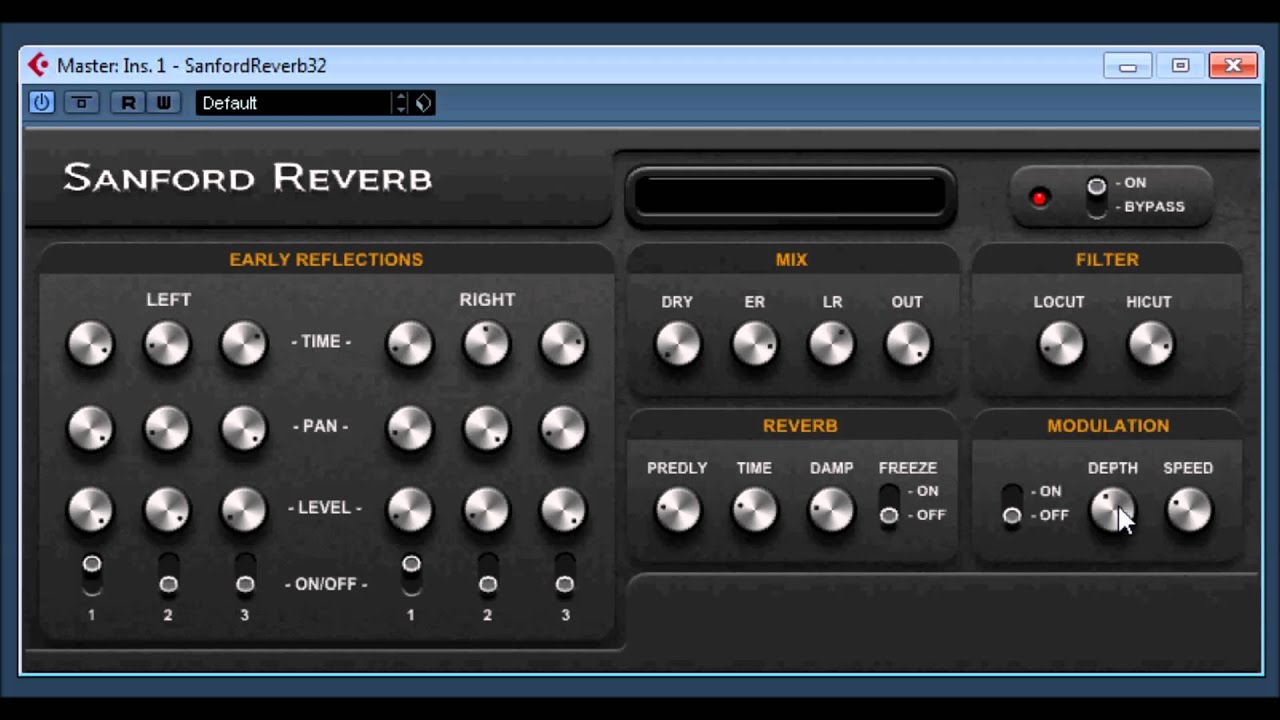Image resolution: width=1280 pixels, height=720 pixels.
Task: Click Right reflection 3 PAN knob
Action: [x=564, y=428]
